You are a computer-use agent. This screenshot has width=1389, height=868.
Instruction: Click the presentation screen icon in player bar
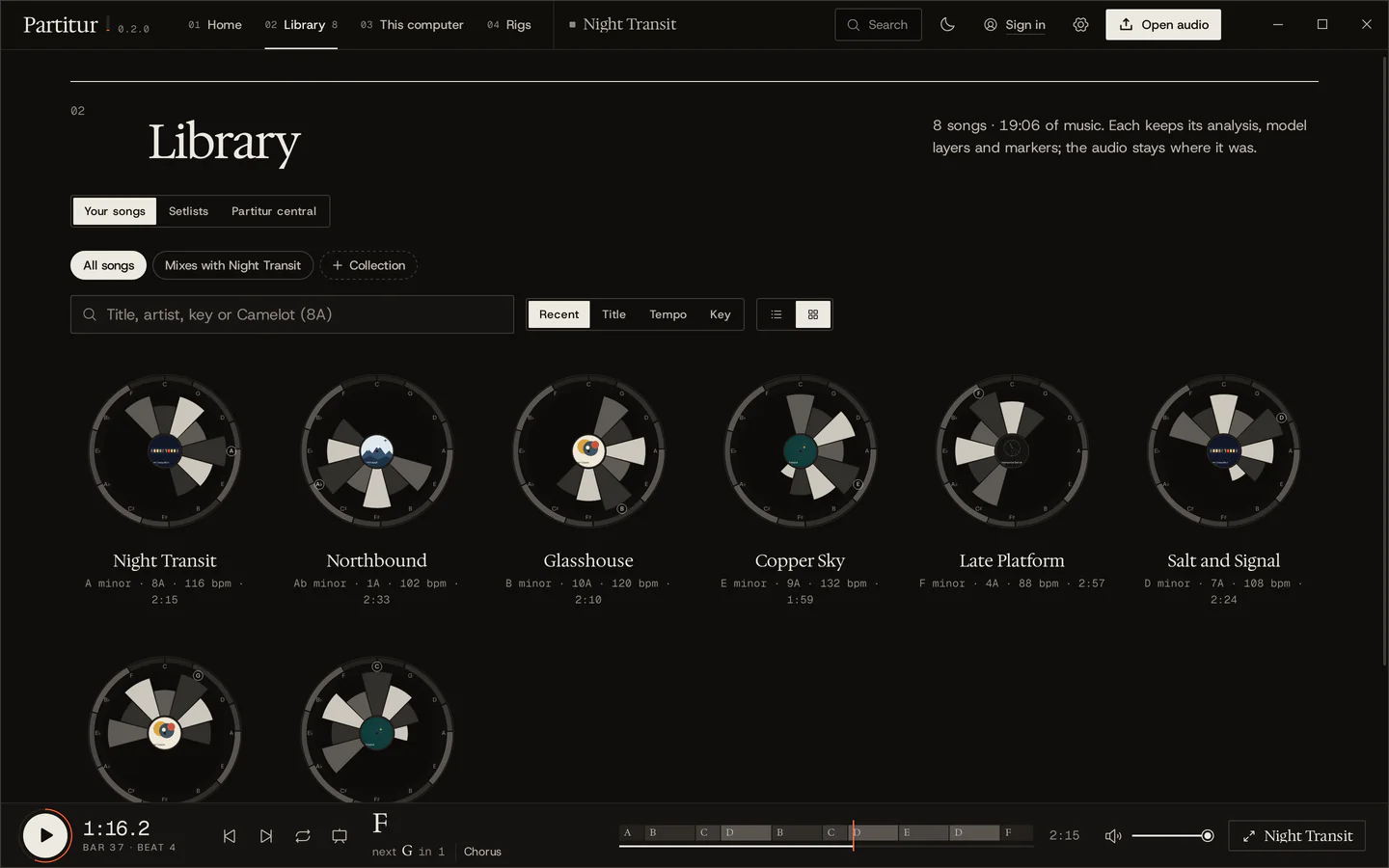(340, 836)
